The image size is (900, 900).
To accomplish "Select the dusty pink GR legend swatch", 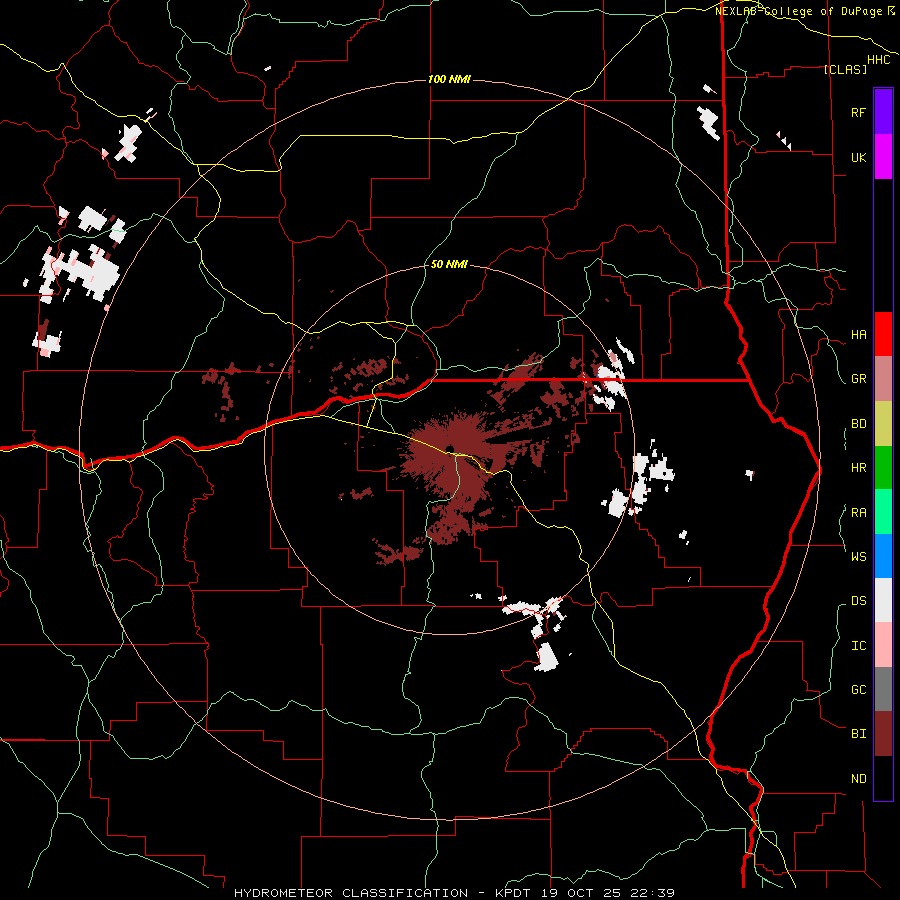I will click(883, 378).
